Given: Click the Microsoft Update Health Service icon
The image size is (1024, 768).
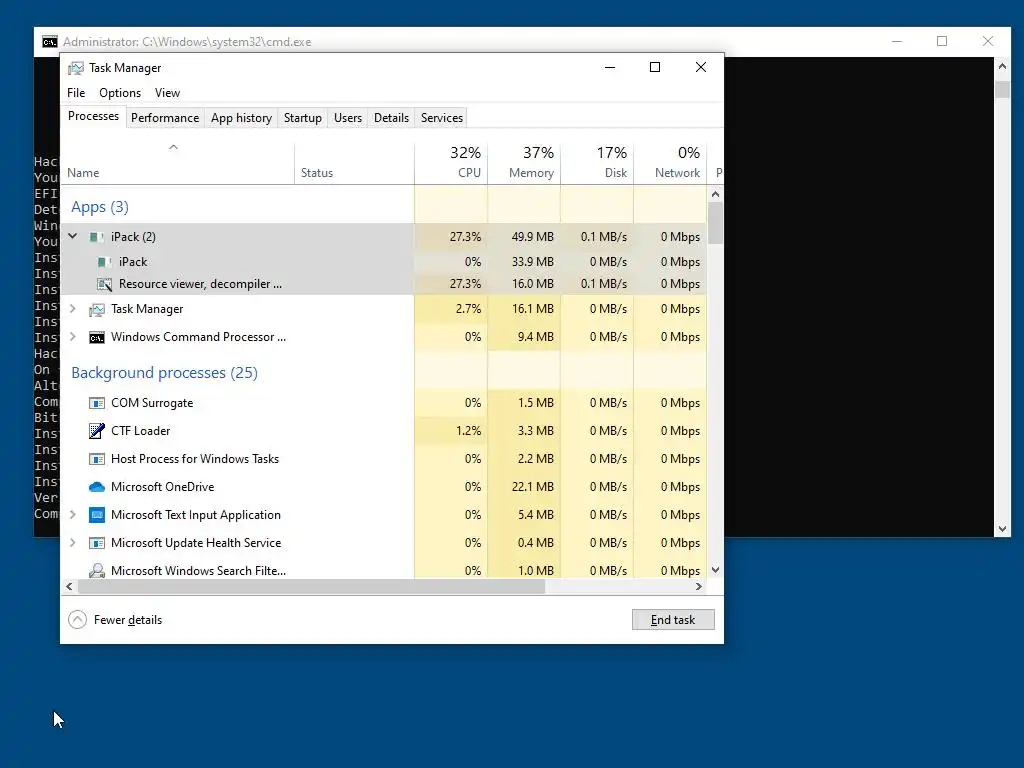Looking at the screenshot, I should click(97, 543).
